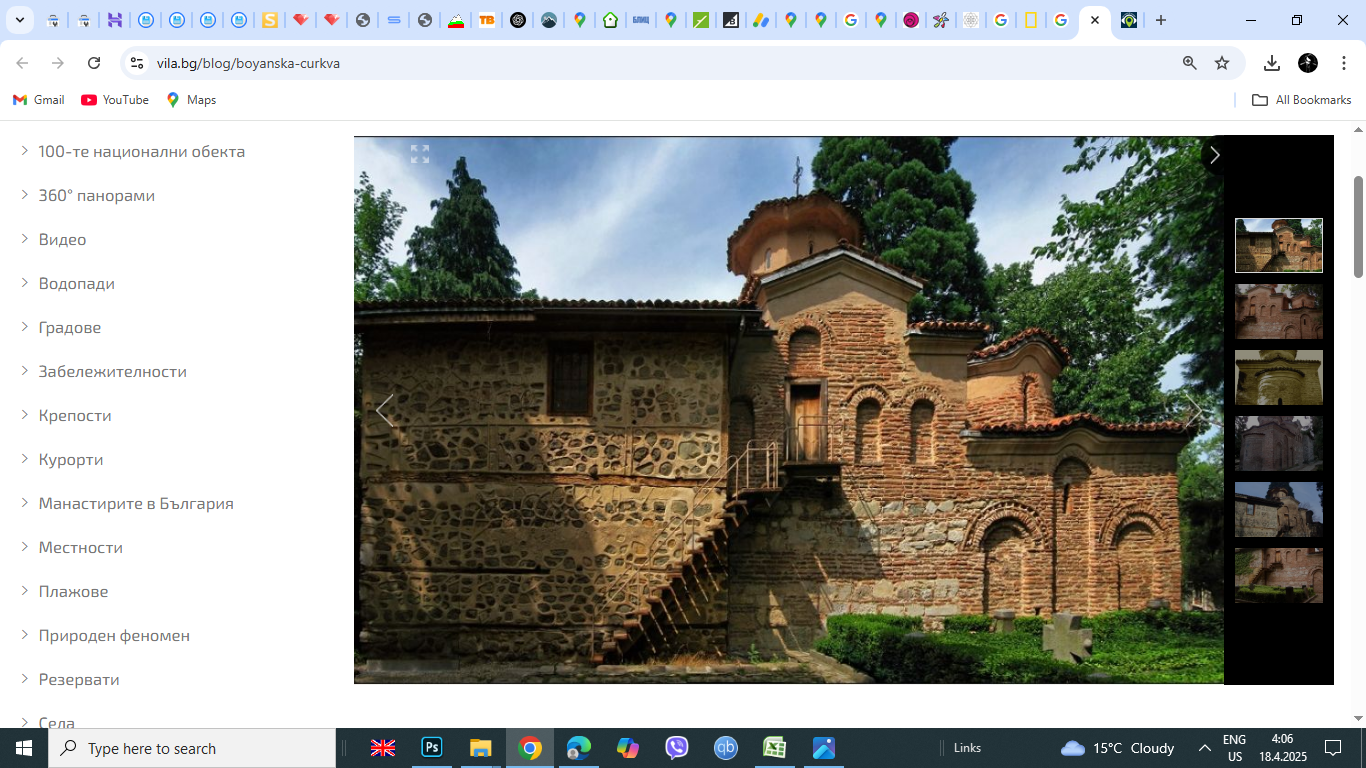Screen dimensions: 1366x768
Task: Expand the Градове category arrow
Action: [x=25, y=327]
